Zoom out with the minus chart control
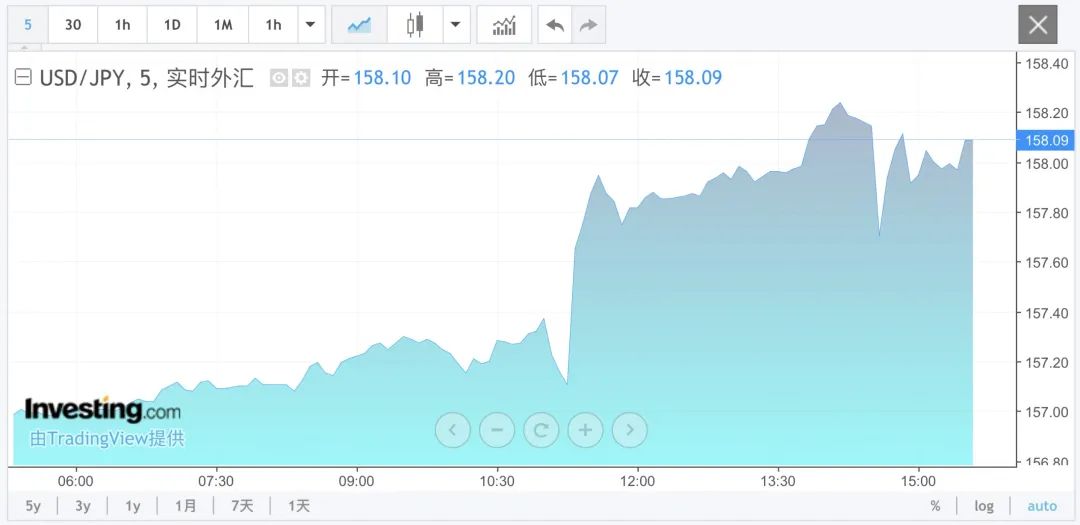The image size is (1080, 525). click(497, 430)
